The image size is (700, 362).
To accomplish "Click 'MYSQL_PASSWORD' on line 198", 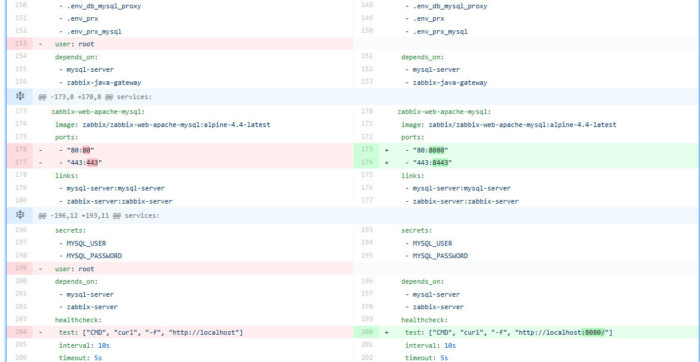I will click(94, 256).
